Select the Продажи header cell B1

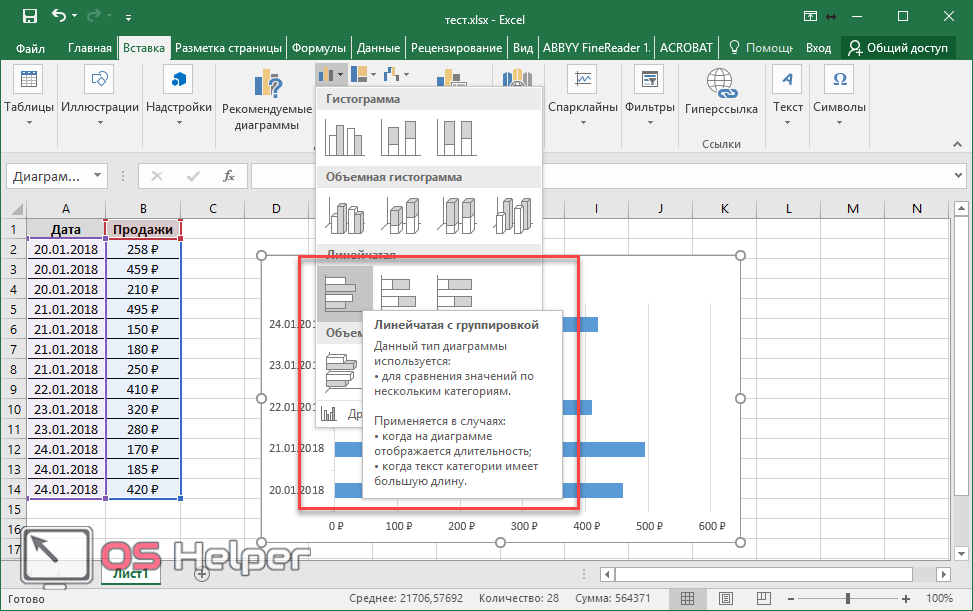click(143, 230)
